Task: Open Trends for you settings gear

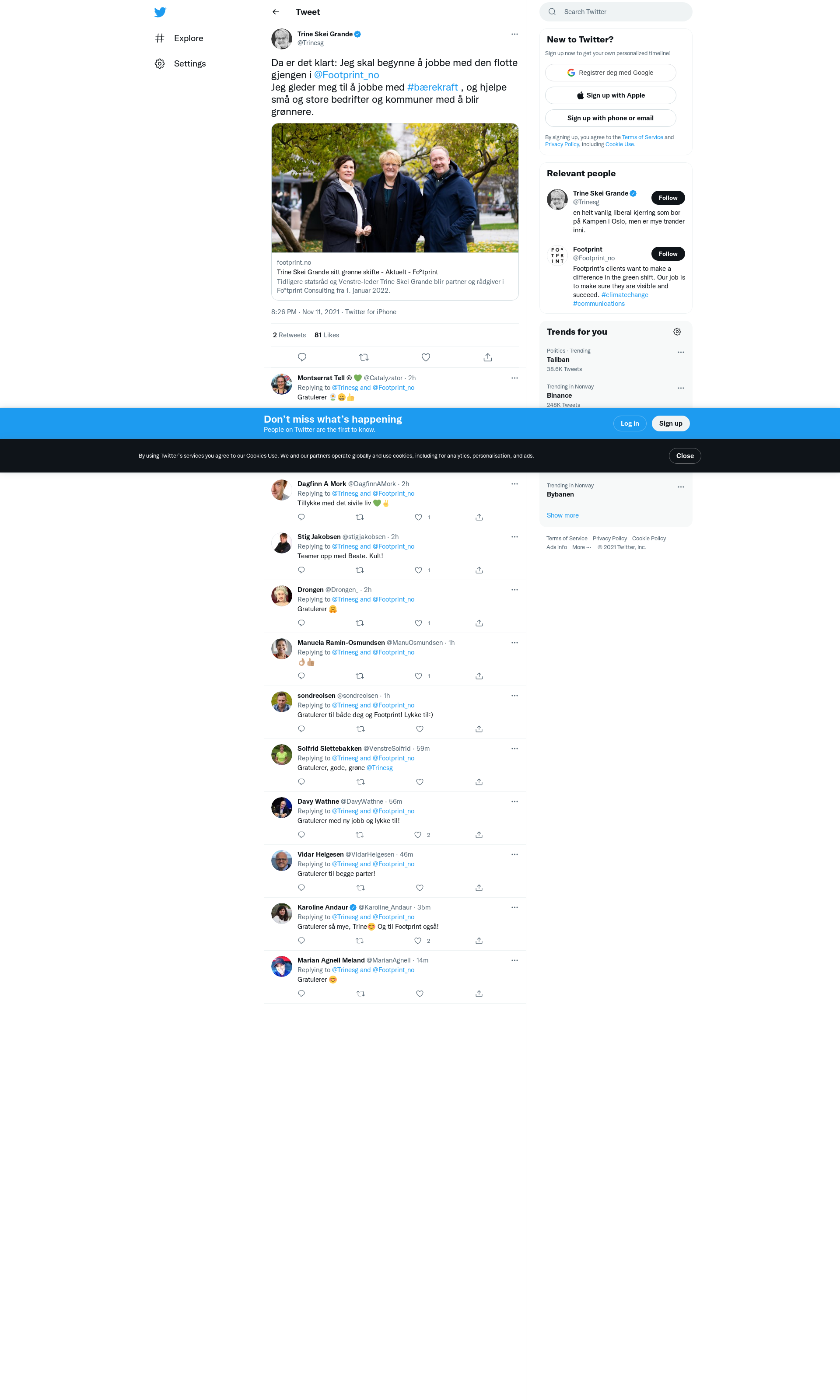Action: [677, 332]
